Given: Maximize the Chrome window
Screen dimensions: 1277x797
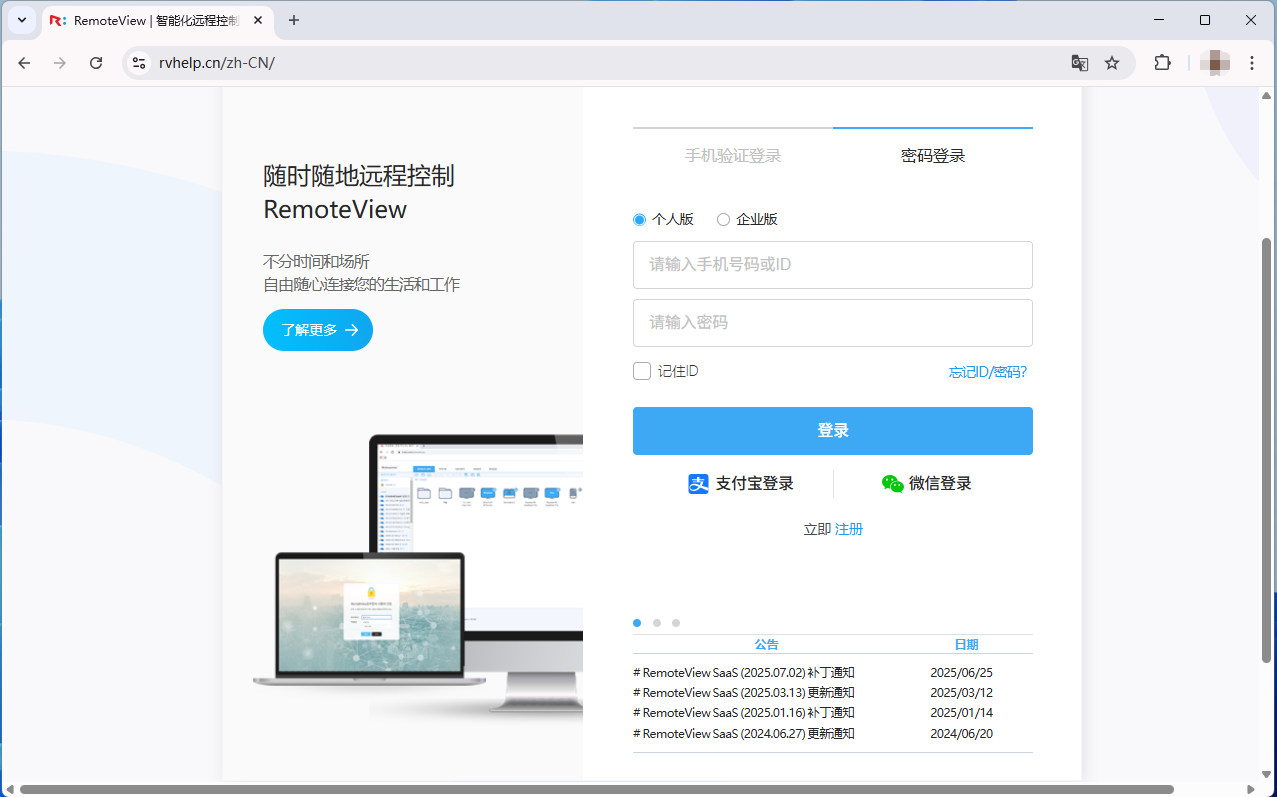Looking at the screenshot, I should [1205, 20].
